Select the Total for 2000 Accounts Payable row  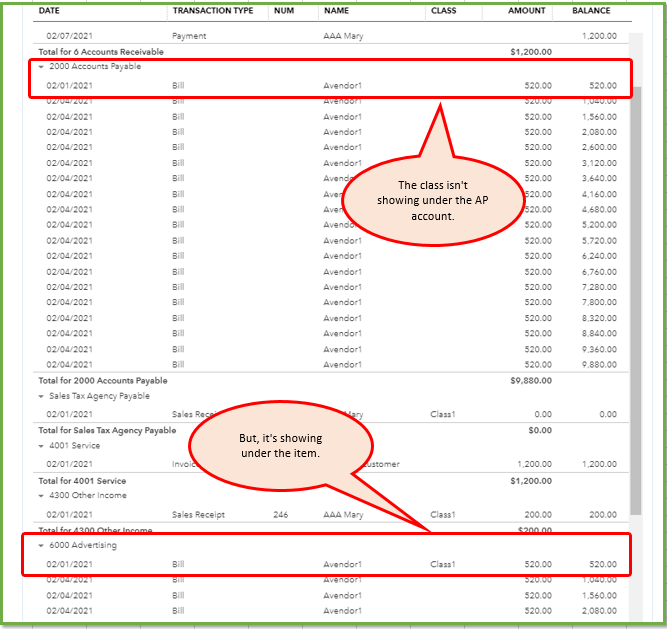pyautogui.click(x=331, y=381)
